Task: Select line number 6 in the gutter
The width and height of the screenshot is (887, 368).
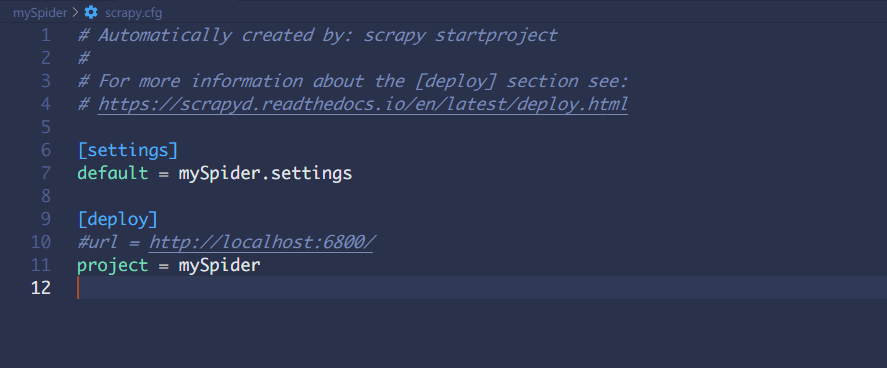Action: point(45,150)
